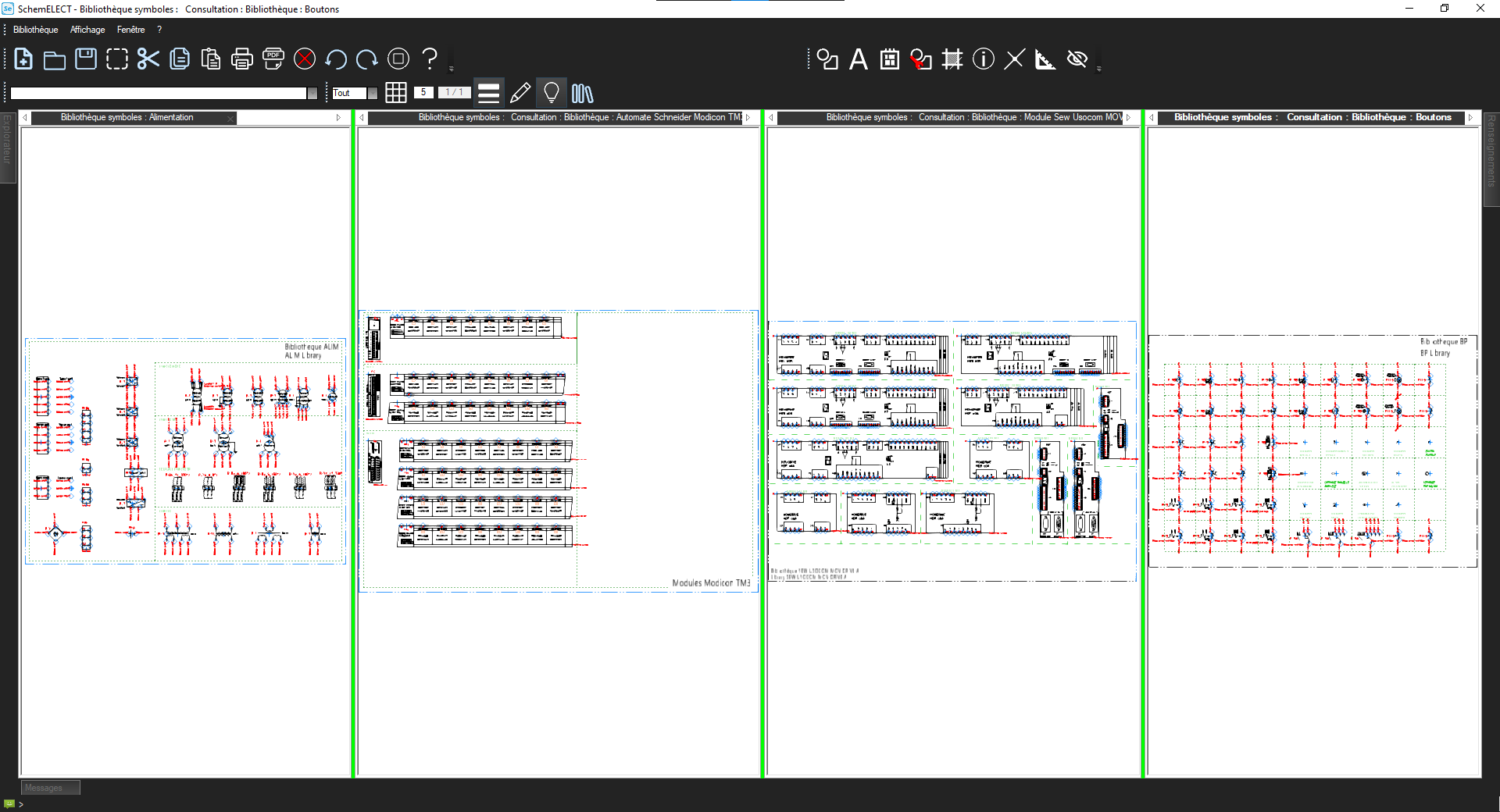This screenshot has height=812, width=1500.
Task: Open the 'Tout' filter dropdown
Action: [x=372, y=93]
